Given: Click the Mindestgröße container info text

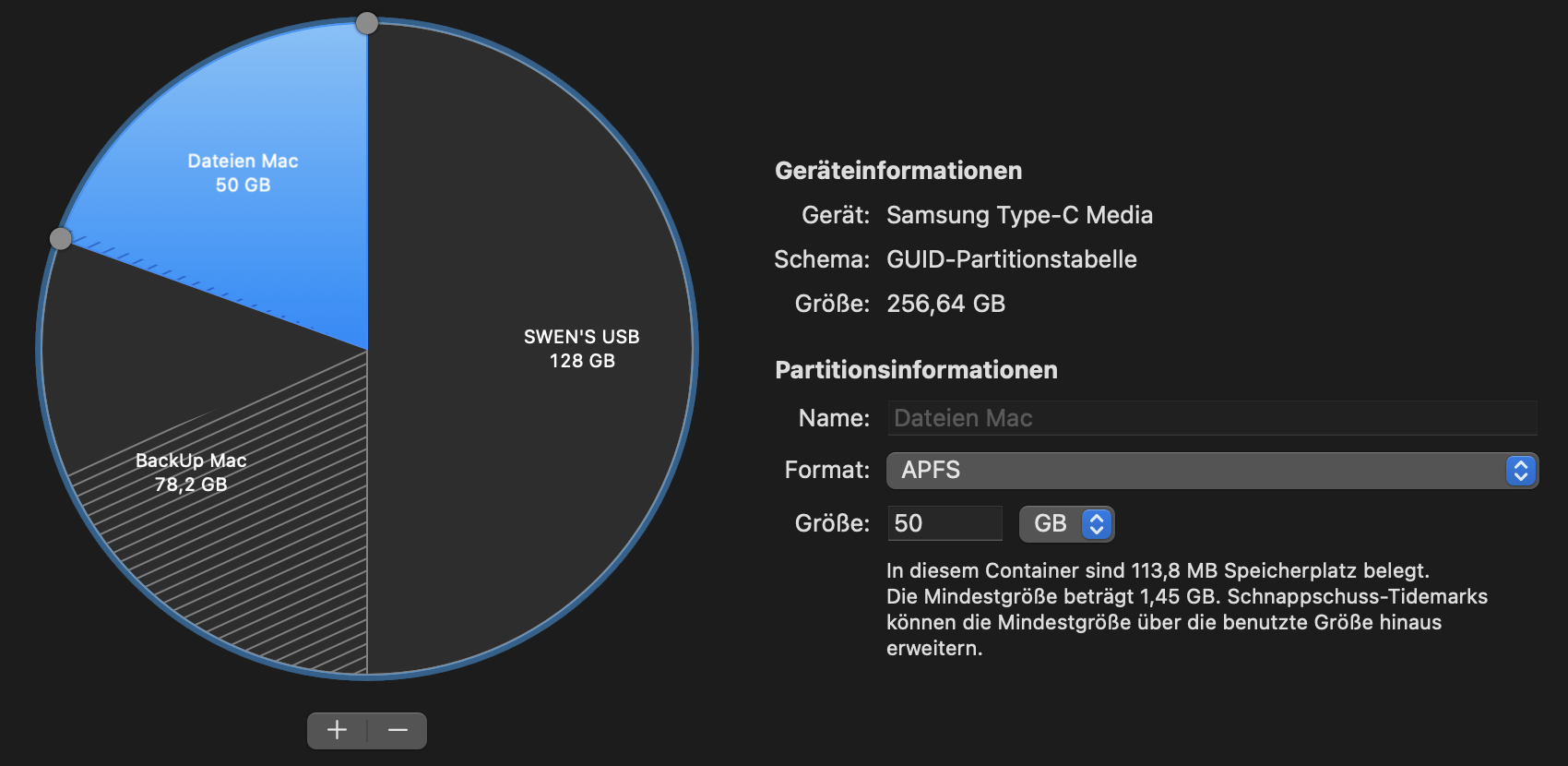Looking at the screenshot, I should pos(1186,609).
